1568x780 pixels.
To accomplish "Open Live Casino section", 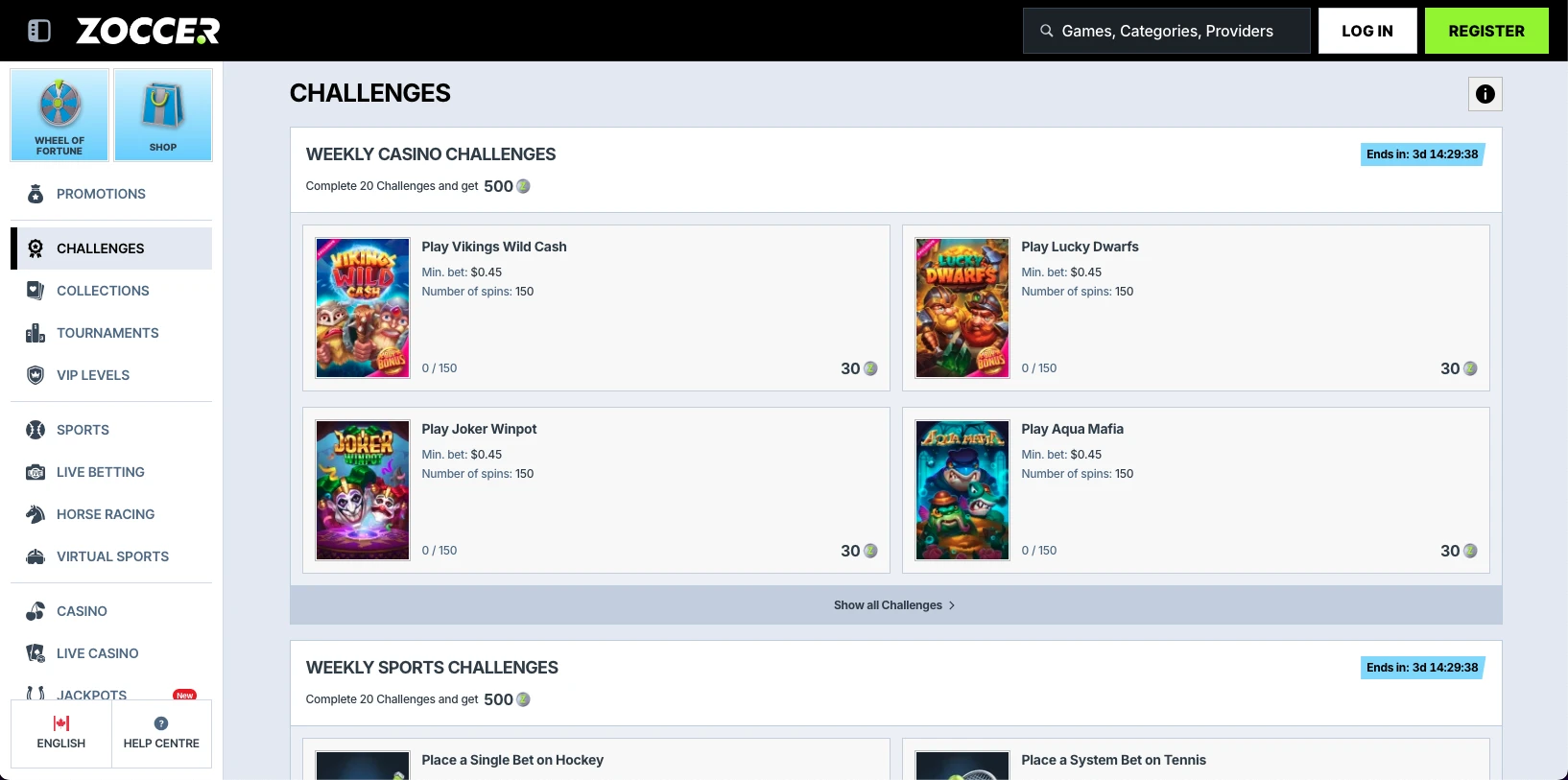I will [x=111, y=653].
